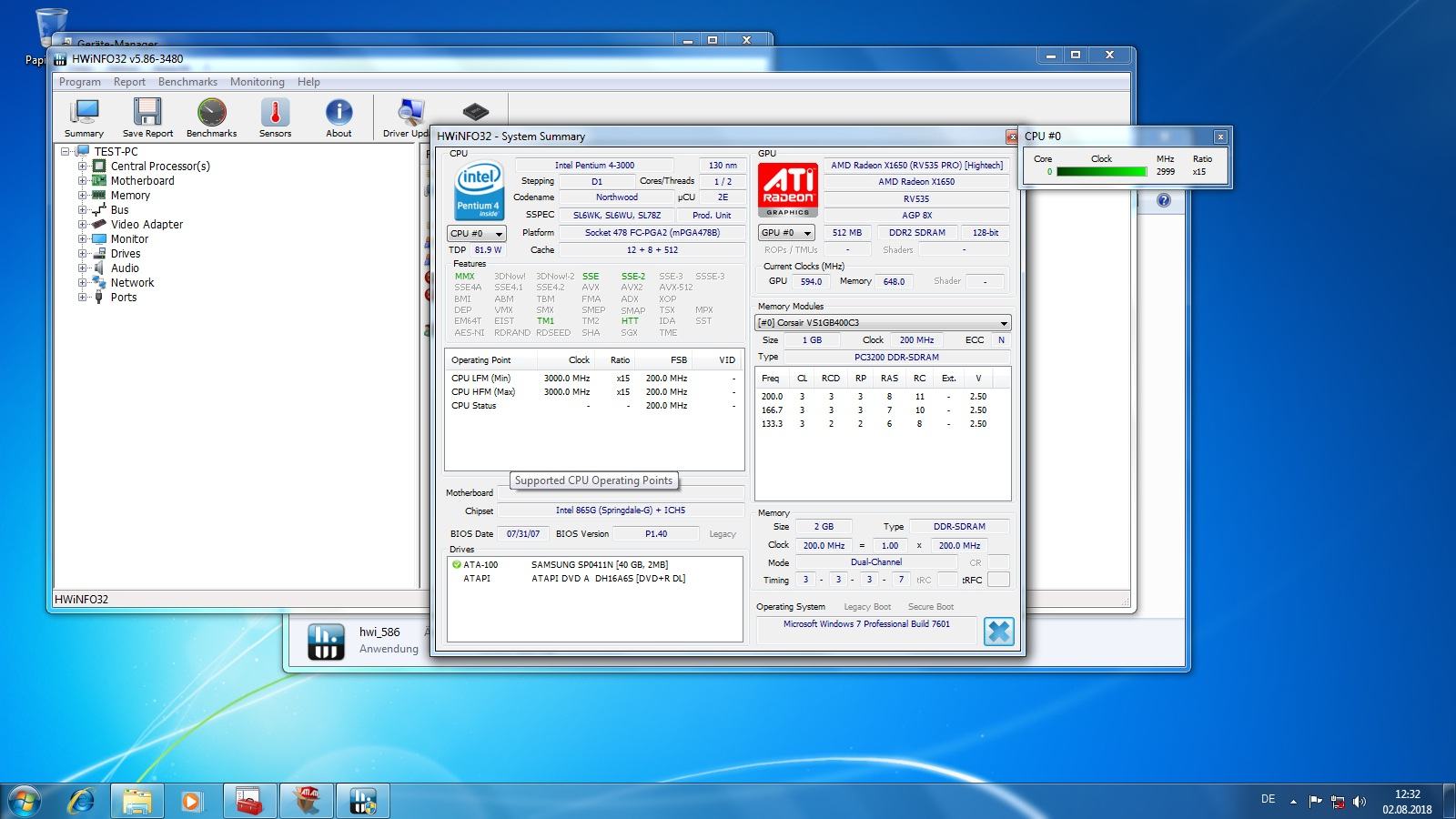This screenshot has height=819, width=1456.
Task: Open the Corsair VS1GB400C3 module dropdown
Action: click(883, 323)
